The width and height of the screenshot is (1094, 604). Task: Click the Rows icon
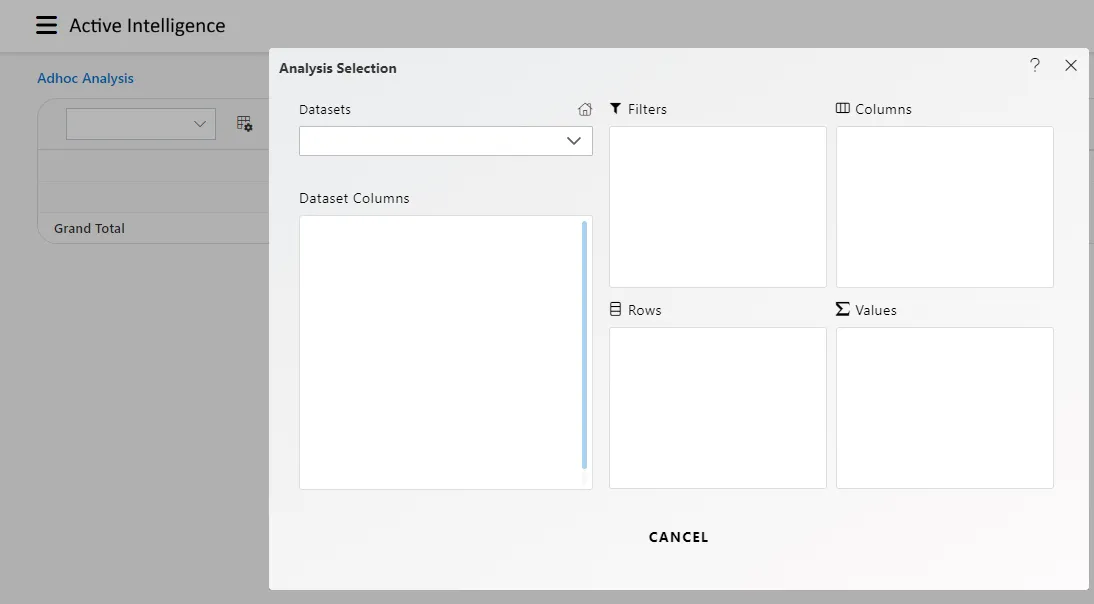[x=615, y=309]
